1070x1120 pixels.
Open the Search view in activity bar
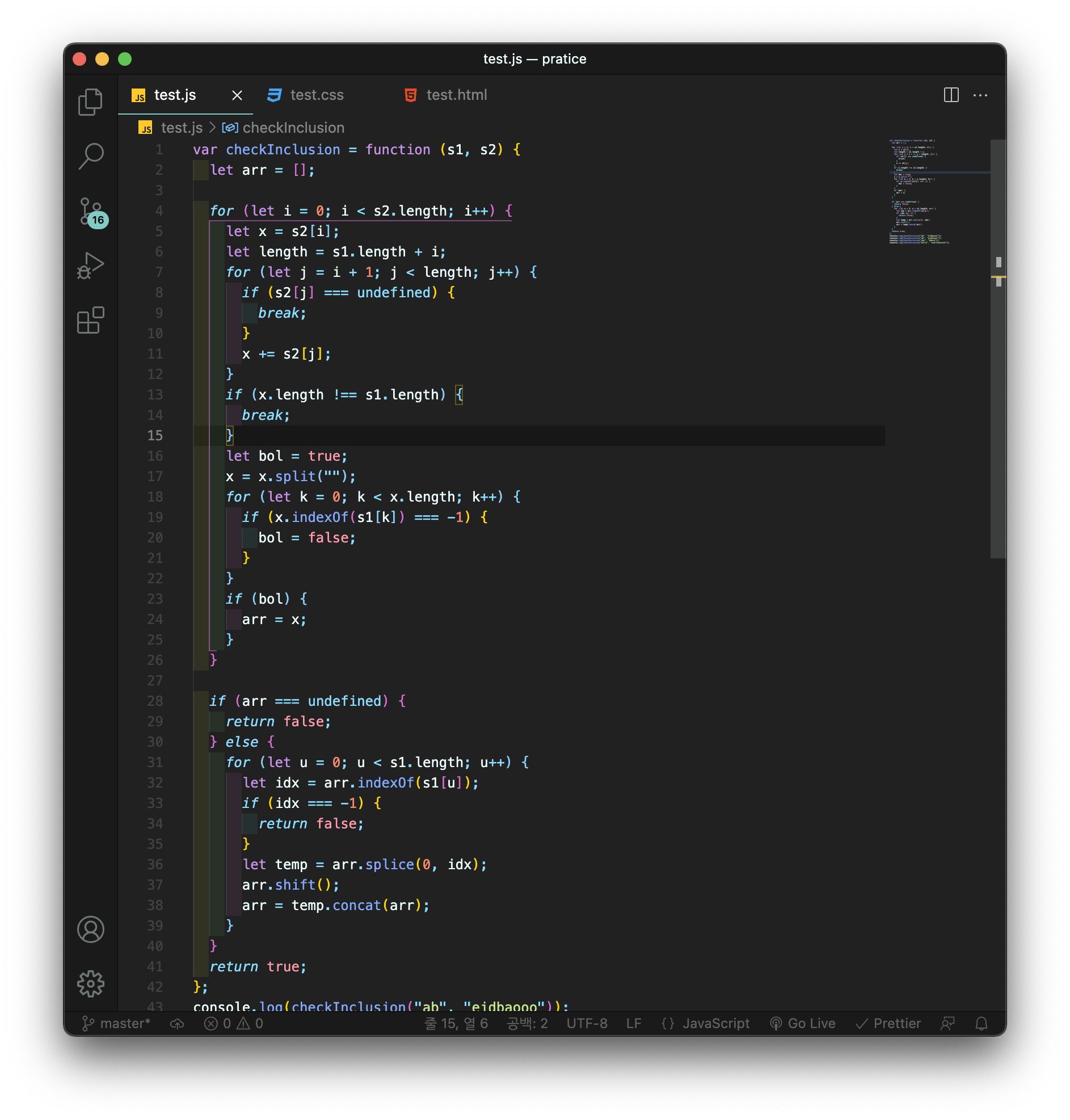tap(90, 155)
